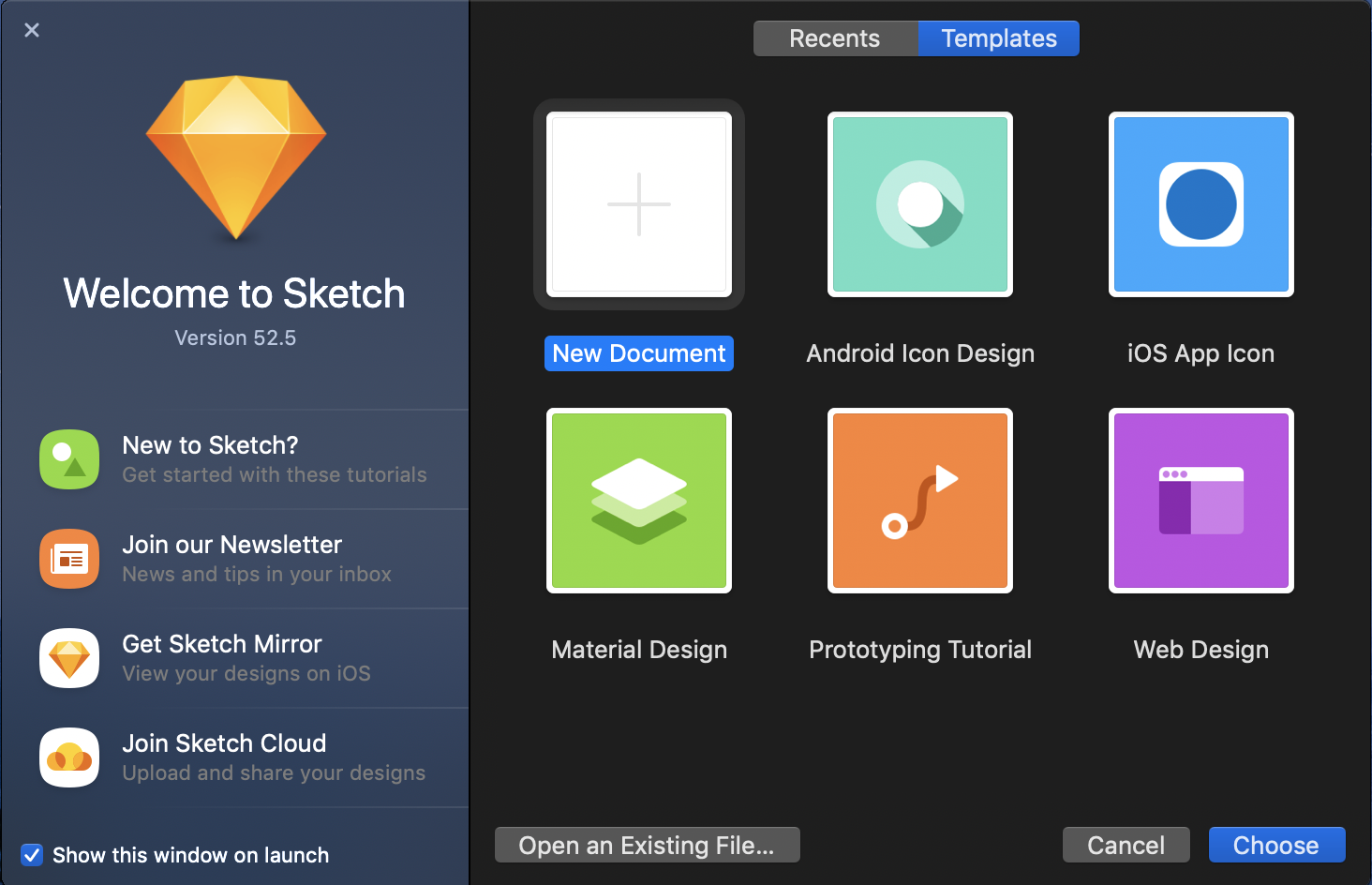Click Upload and share your designs subtitle
The image size is (1372, 885).
tap(274, 773)
